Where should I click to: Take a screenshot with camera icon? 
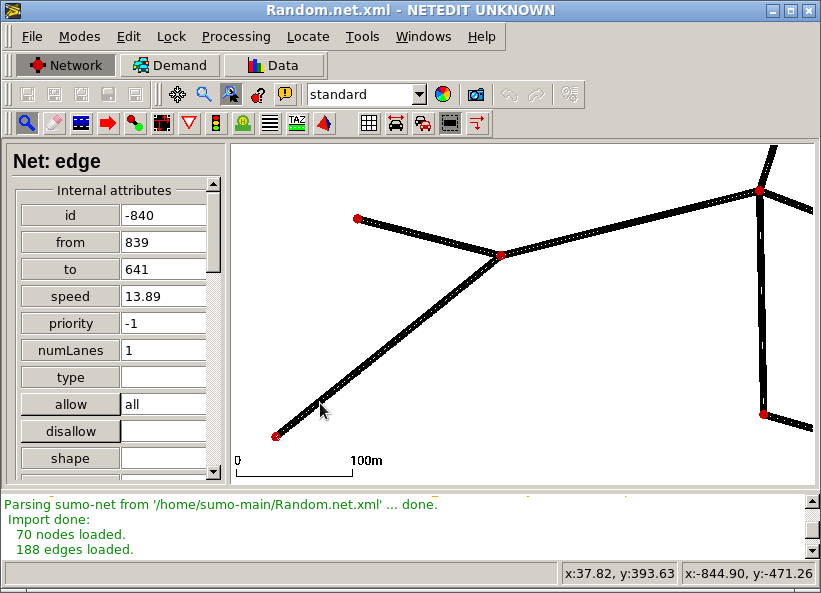coord(476,95)
